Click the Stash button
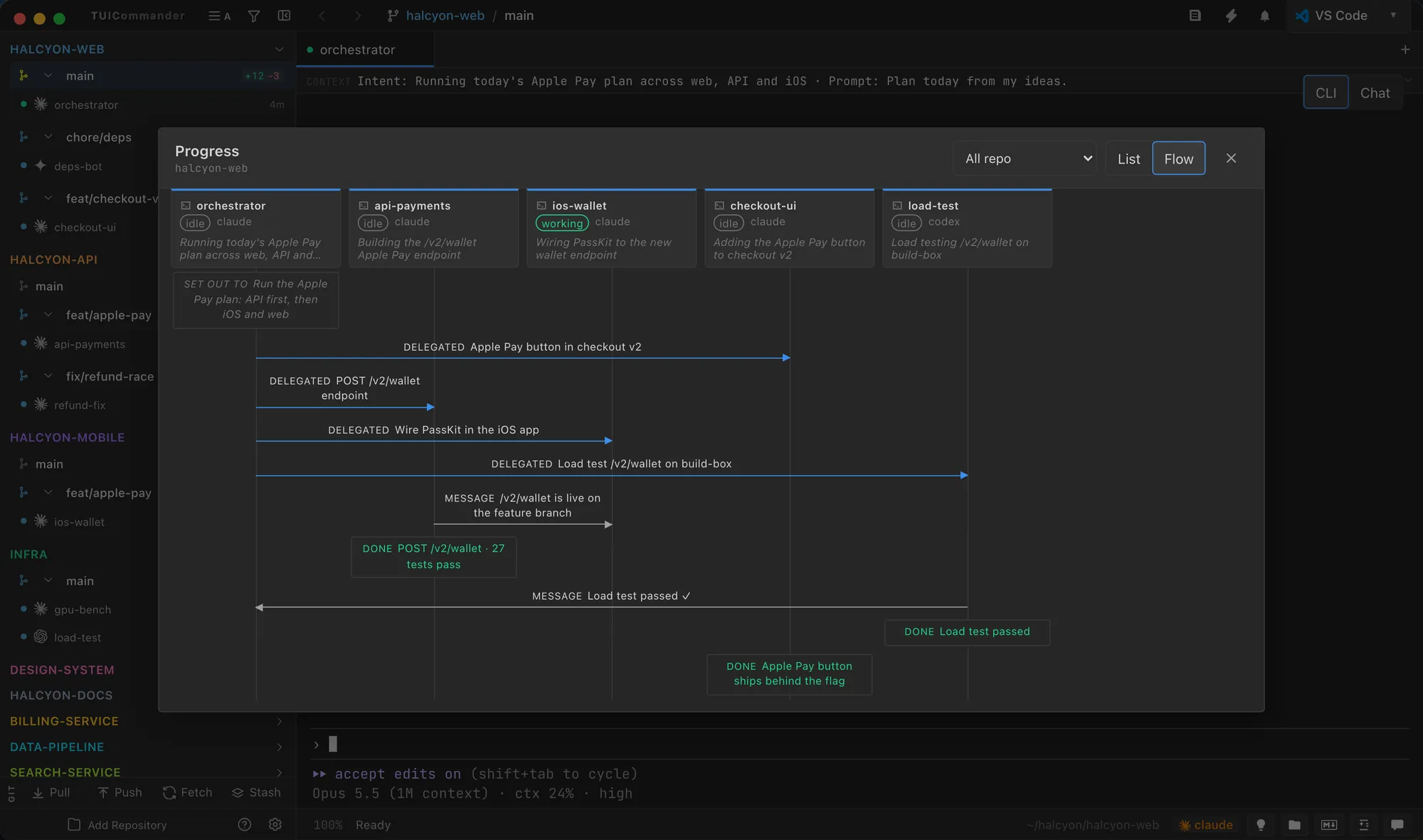This screenshot has width=1423, height=840. click(x=256, y=792)
